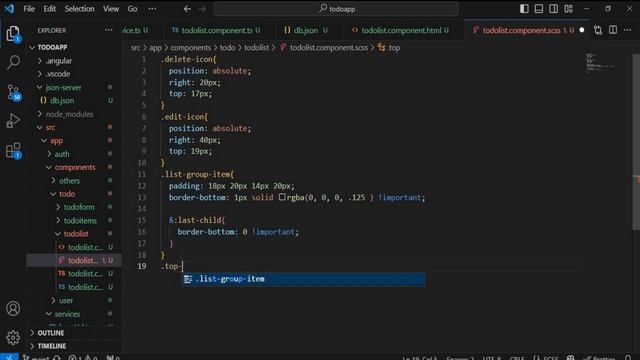Open the Source Control view

(x=13, y=93)
